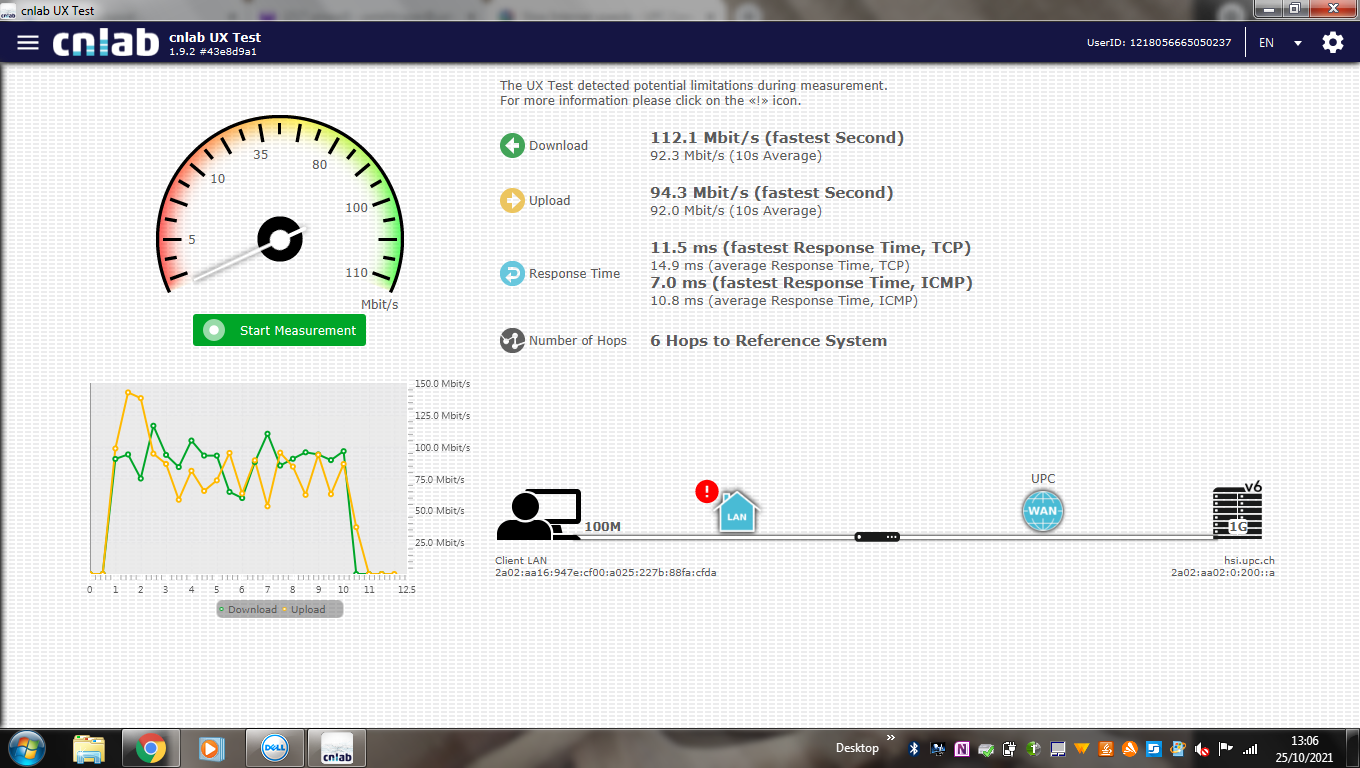
Task: Toggle Upload series in chart legend
Action: coord(305,609)
